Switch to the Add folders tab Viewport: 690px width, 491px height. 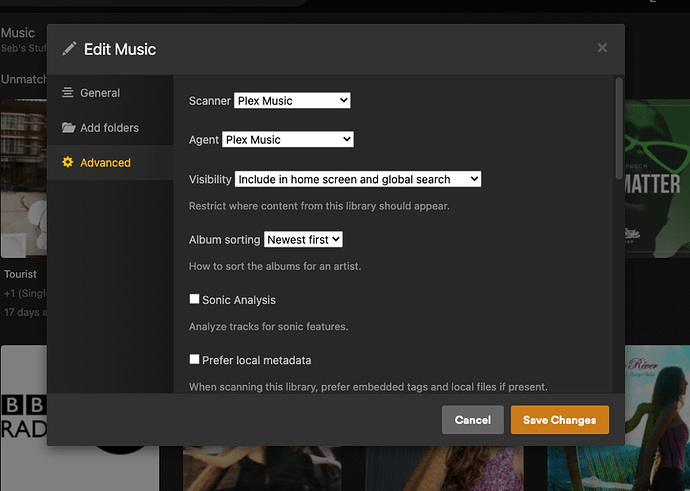(x=109, y=128)
